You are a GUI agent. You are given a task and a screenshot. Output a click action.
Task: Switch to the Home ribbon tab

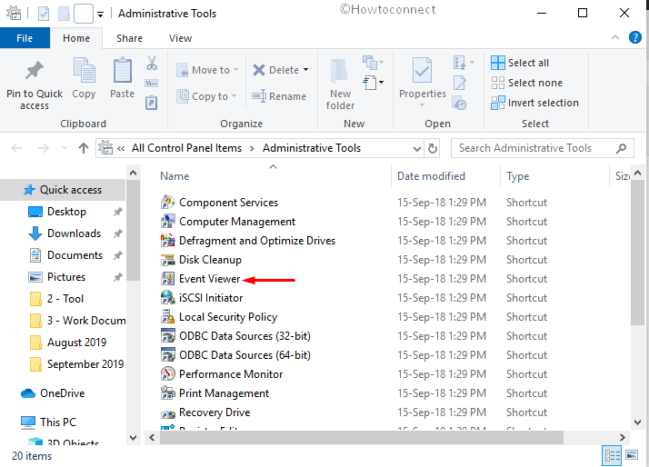coord(76,38)
